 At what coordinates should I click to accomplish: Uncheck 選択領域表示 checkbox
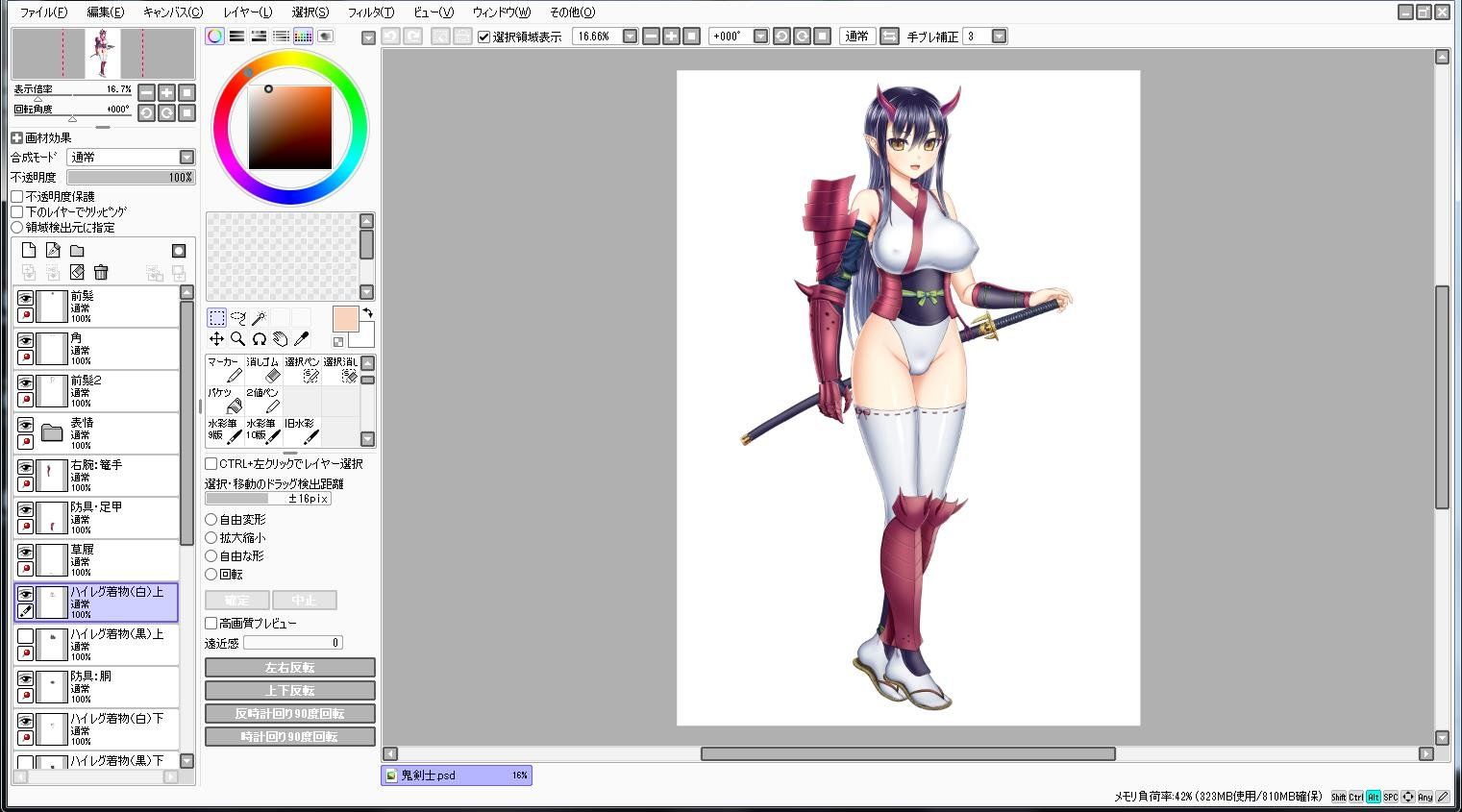click(x=484, y=37)
